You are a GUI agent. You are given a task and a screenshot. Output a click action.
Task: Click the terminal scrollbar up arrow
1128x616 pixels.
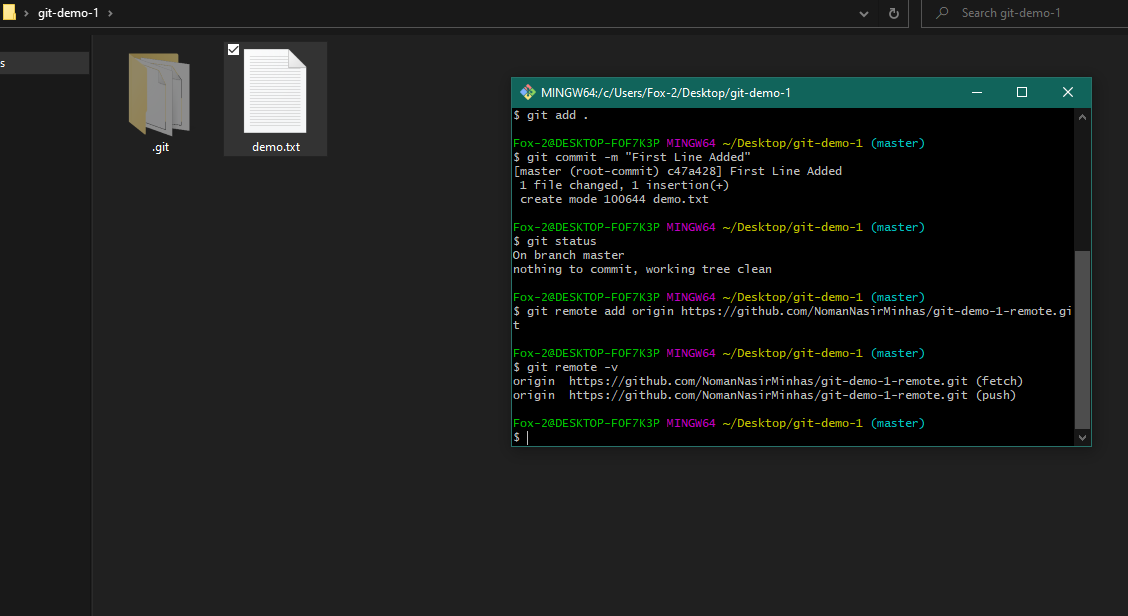[1082, 115]
